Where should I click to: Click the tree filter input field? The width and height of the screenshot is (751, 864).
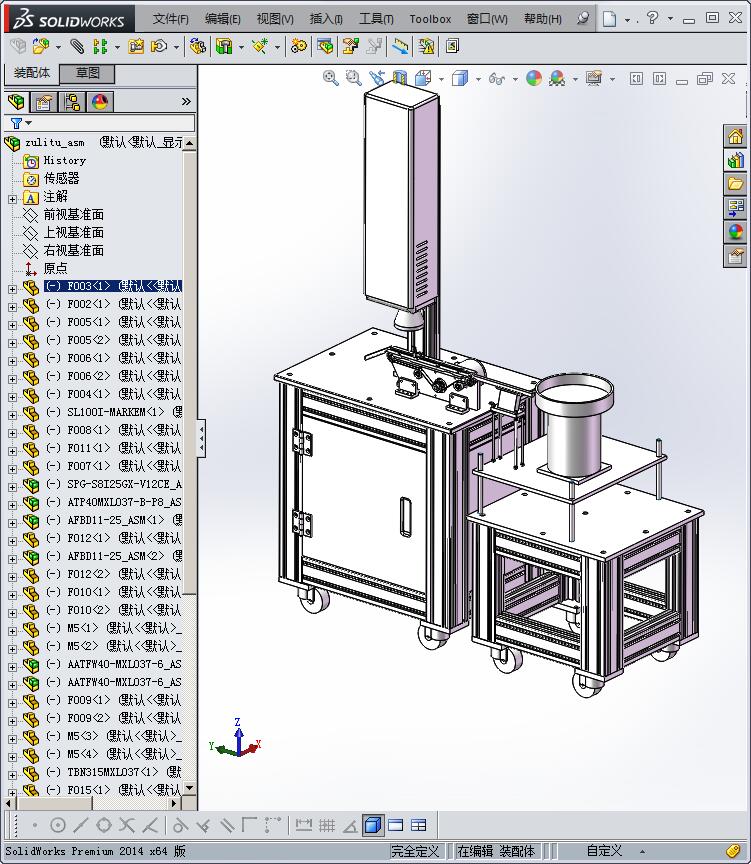(x=114, y=122)
